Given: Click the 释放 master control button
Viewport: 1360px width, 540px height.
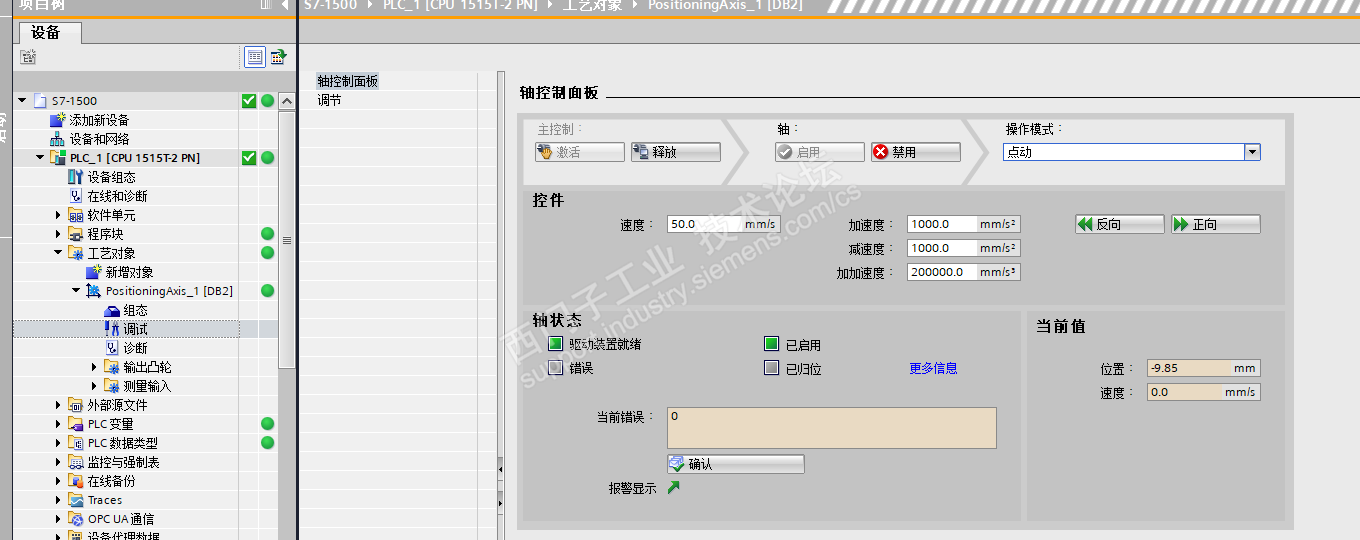Looking at the screenshot, I should [x=675, y=152].
